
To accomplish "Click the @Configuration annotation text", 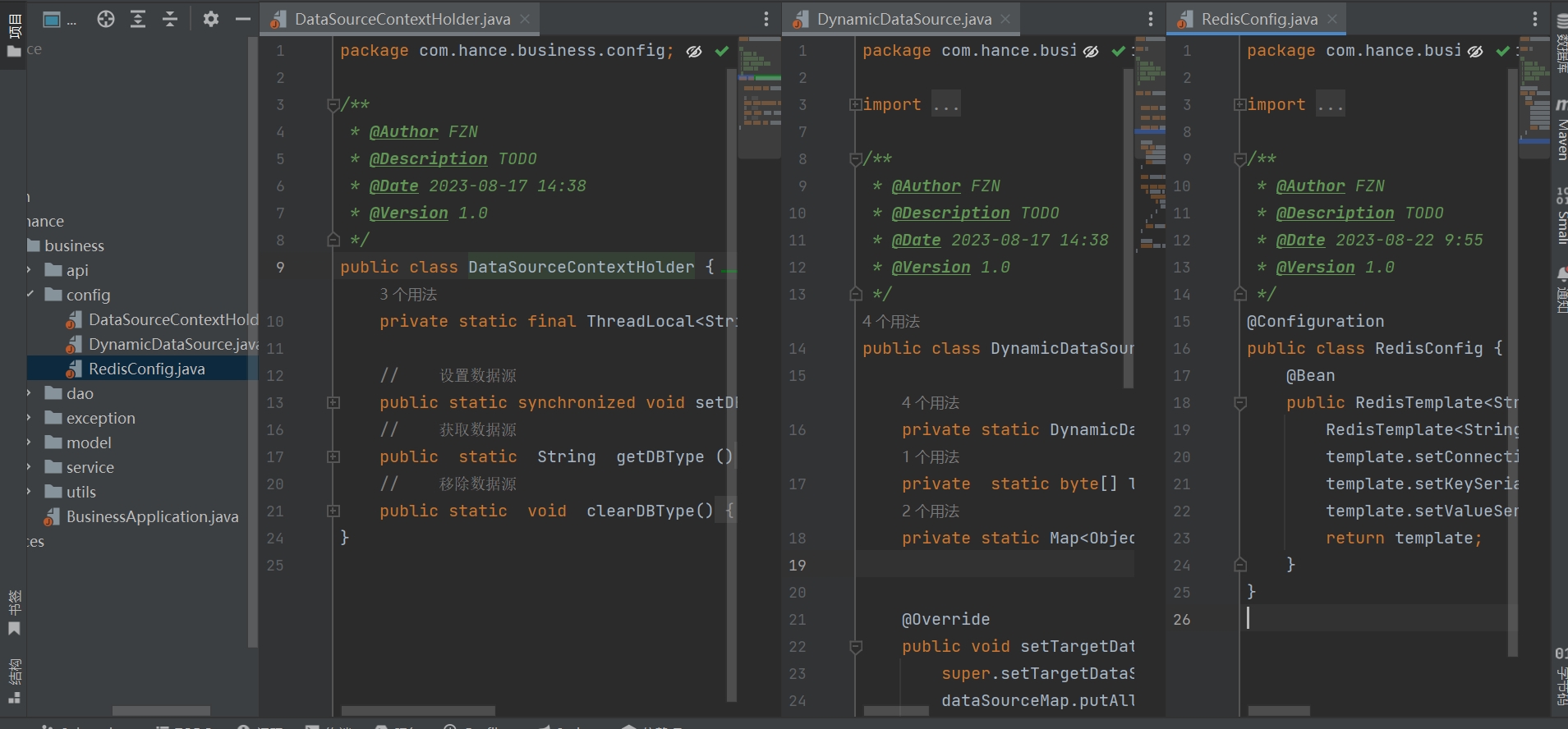I will coord(1315,322).
